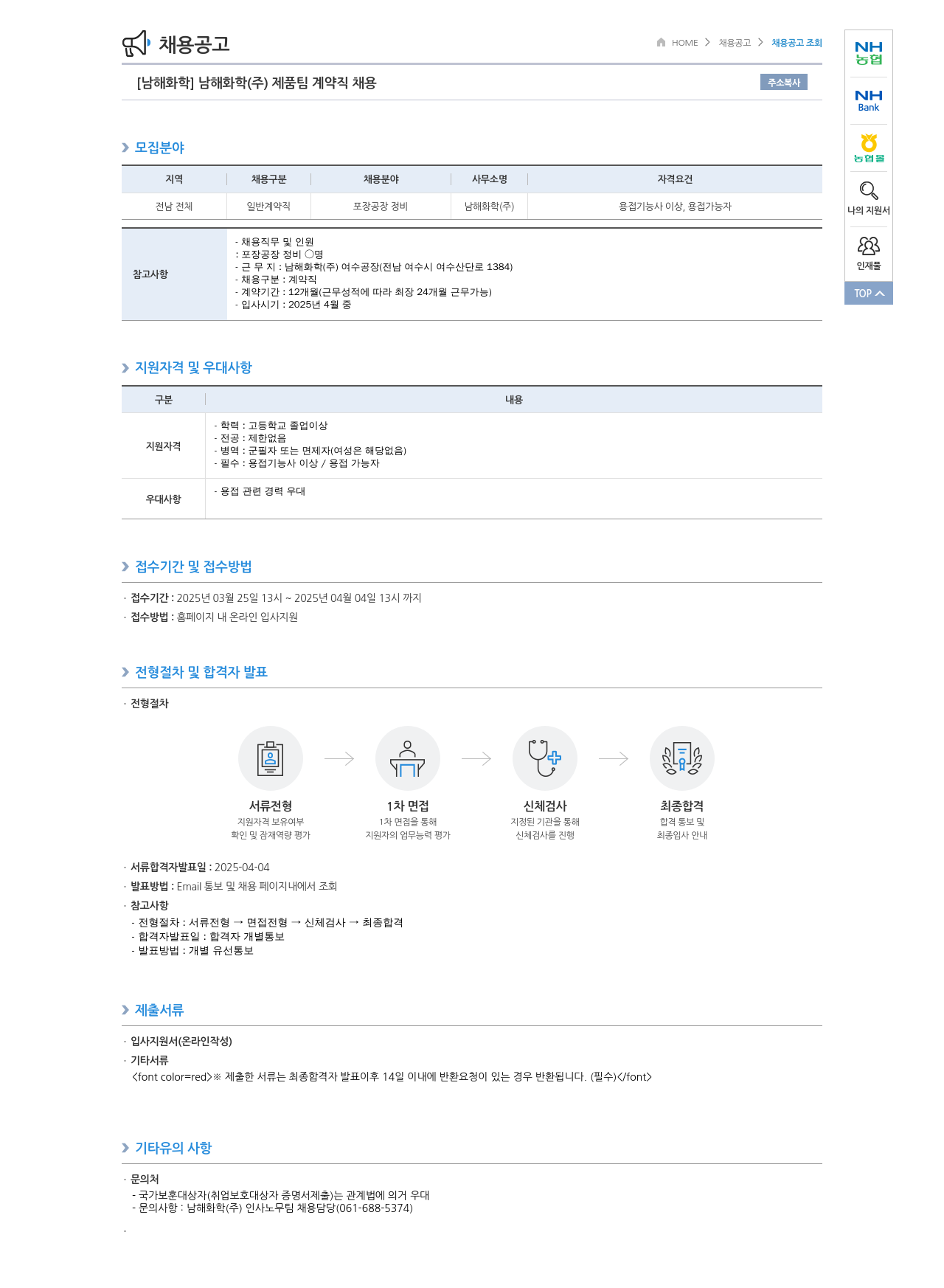Click the 서류합격자발표일 2025-04-04 line
The width and height of the screenshot is (944, 1288).
pyautogui.click(x=200, y=868)
